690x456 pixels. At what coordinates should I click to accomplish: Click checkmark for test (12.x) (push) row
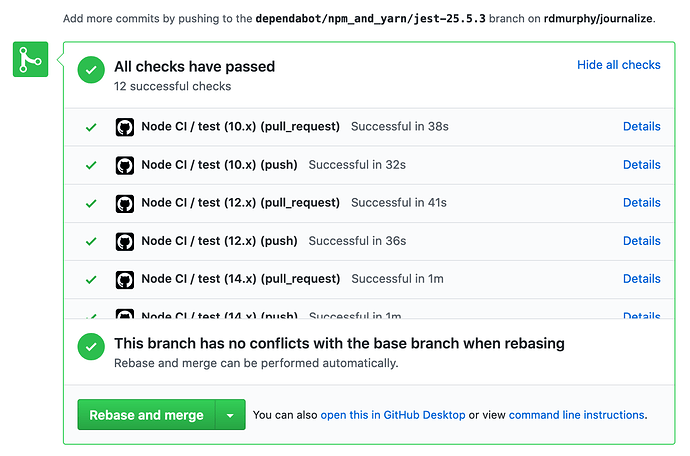point(91,241)
